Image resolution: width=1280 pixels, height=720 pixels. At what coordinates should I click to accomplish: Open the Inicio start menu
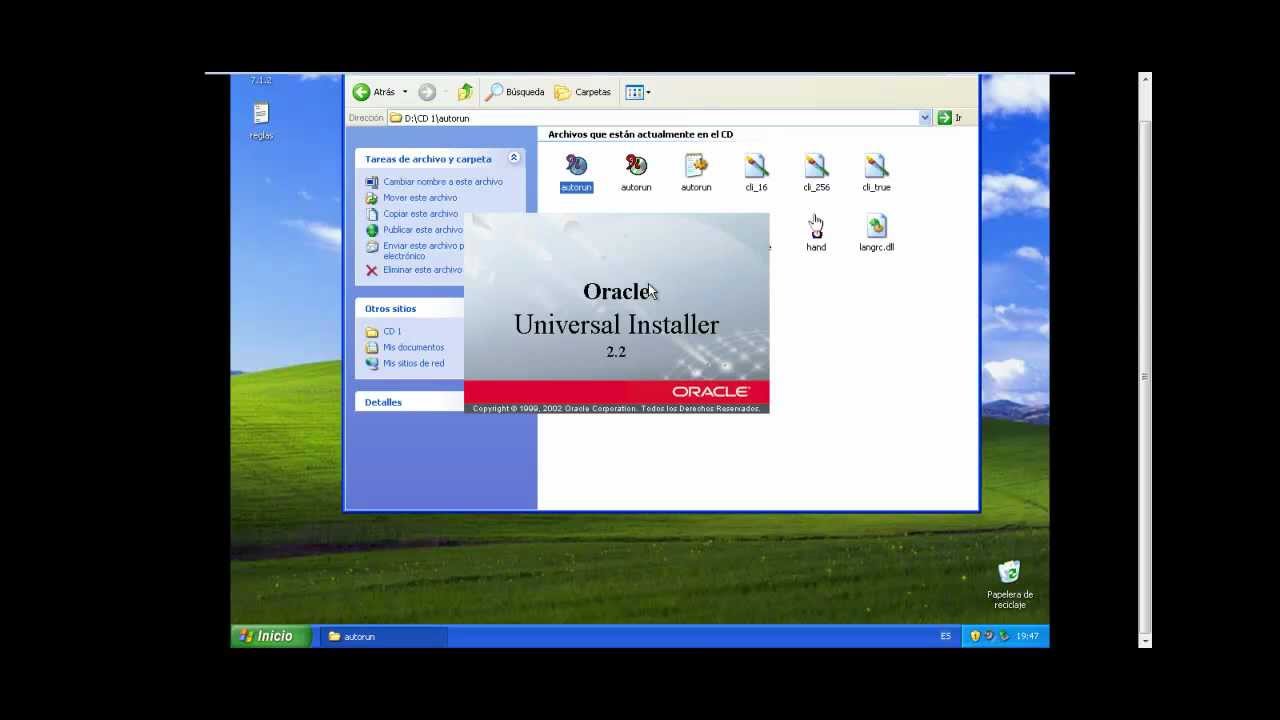(x=269, y=636)
